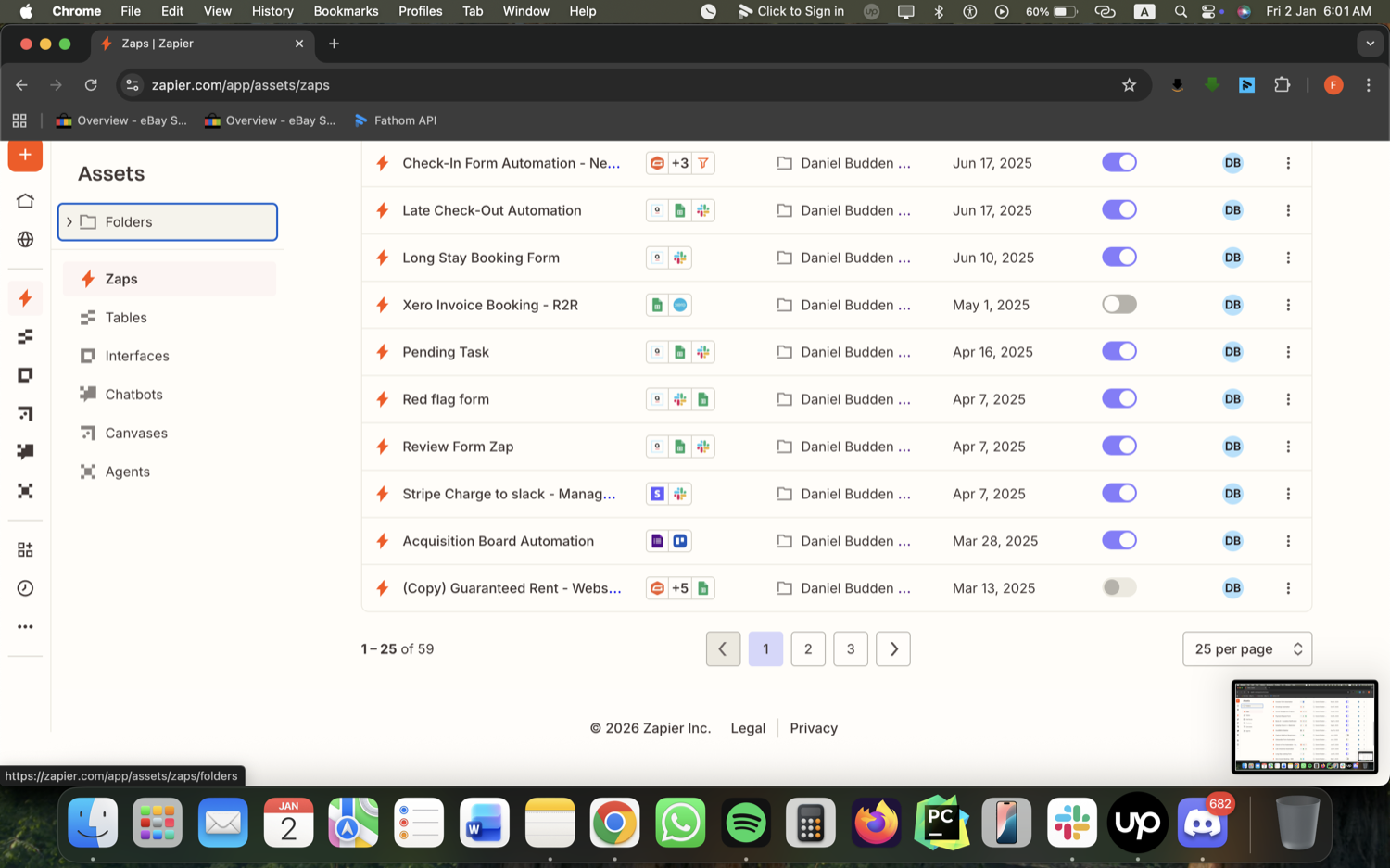Select Tables in Assets sidebar
The image size is (1390, 868).
tap(170, 318)
